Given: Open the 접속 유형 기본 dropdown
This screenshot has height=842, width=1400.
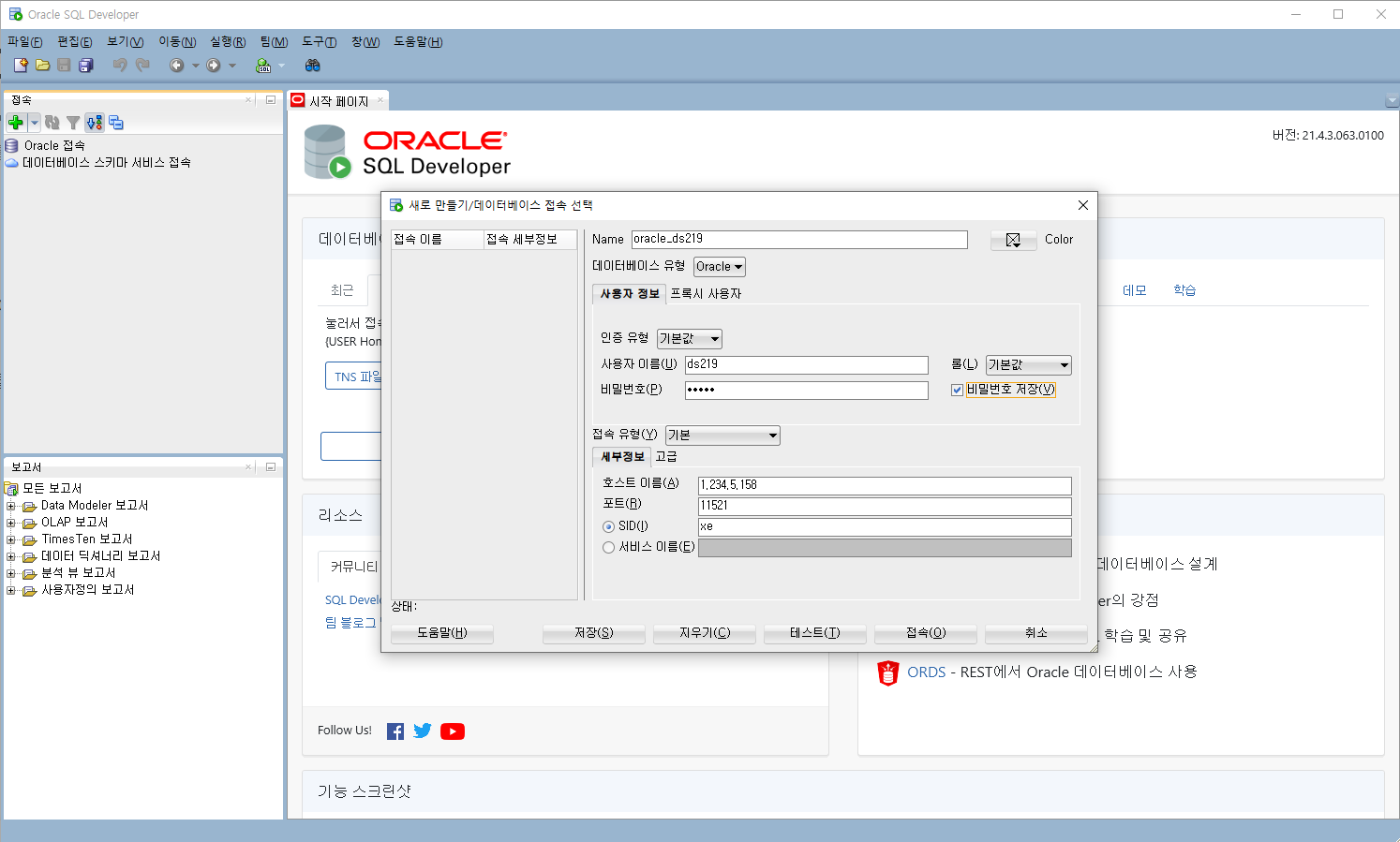Looking at the screenshot, I should (x=722, y=436).
